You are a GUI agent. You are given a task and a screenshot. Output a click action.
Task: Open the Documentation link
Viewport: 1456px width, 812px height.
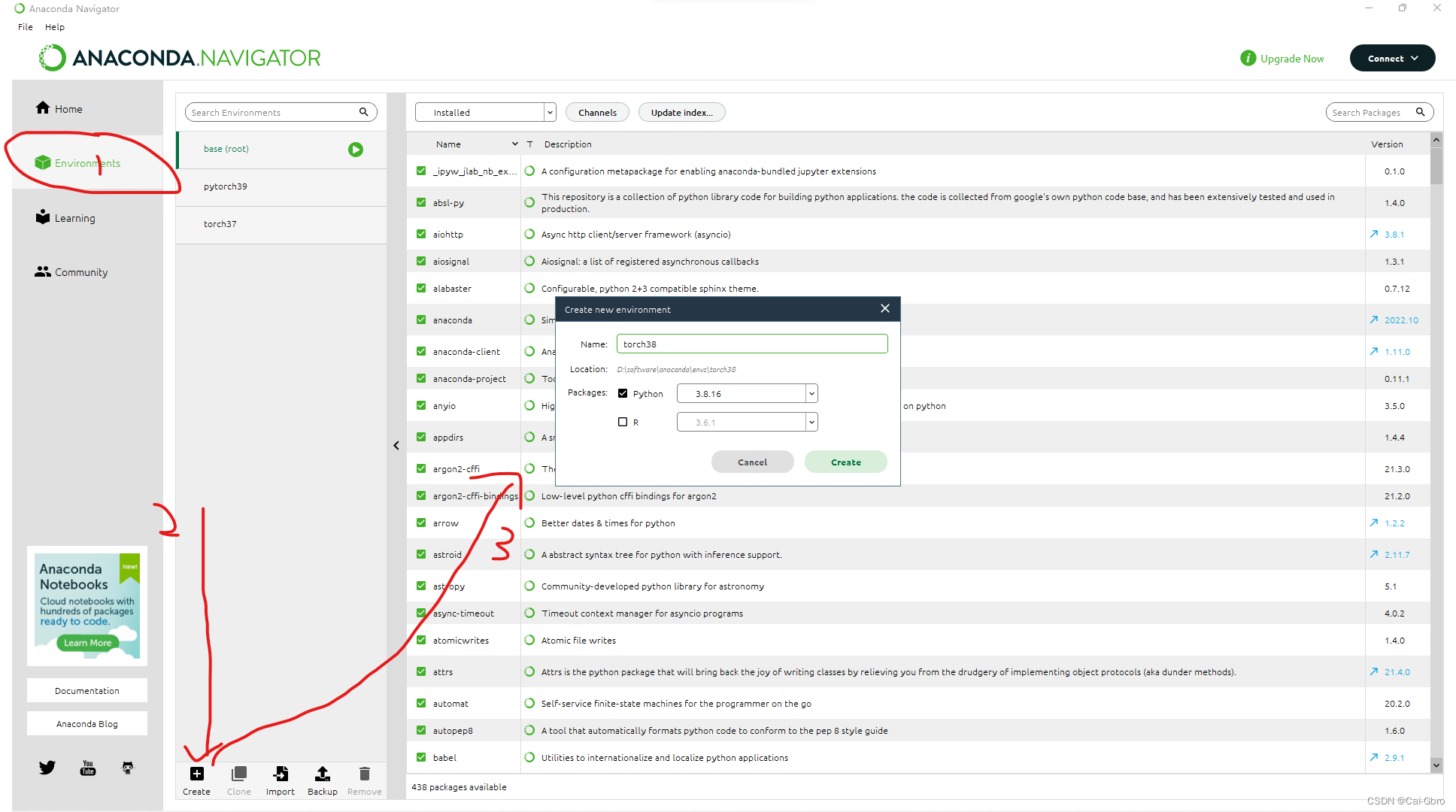[87, 690]
